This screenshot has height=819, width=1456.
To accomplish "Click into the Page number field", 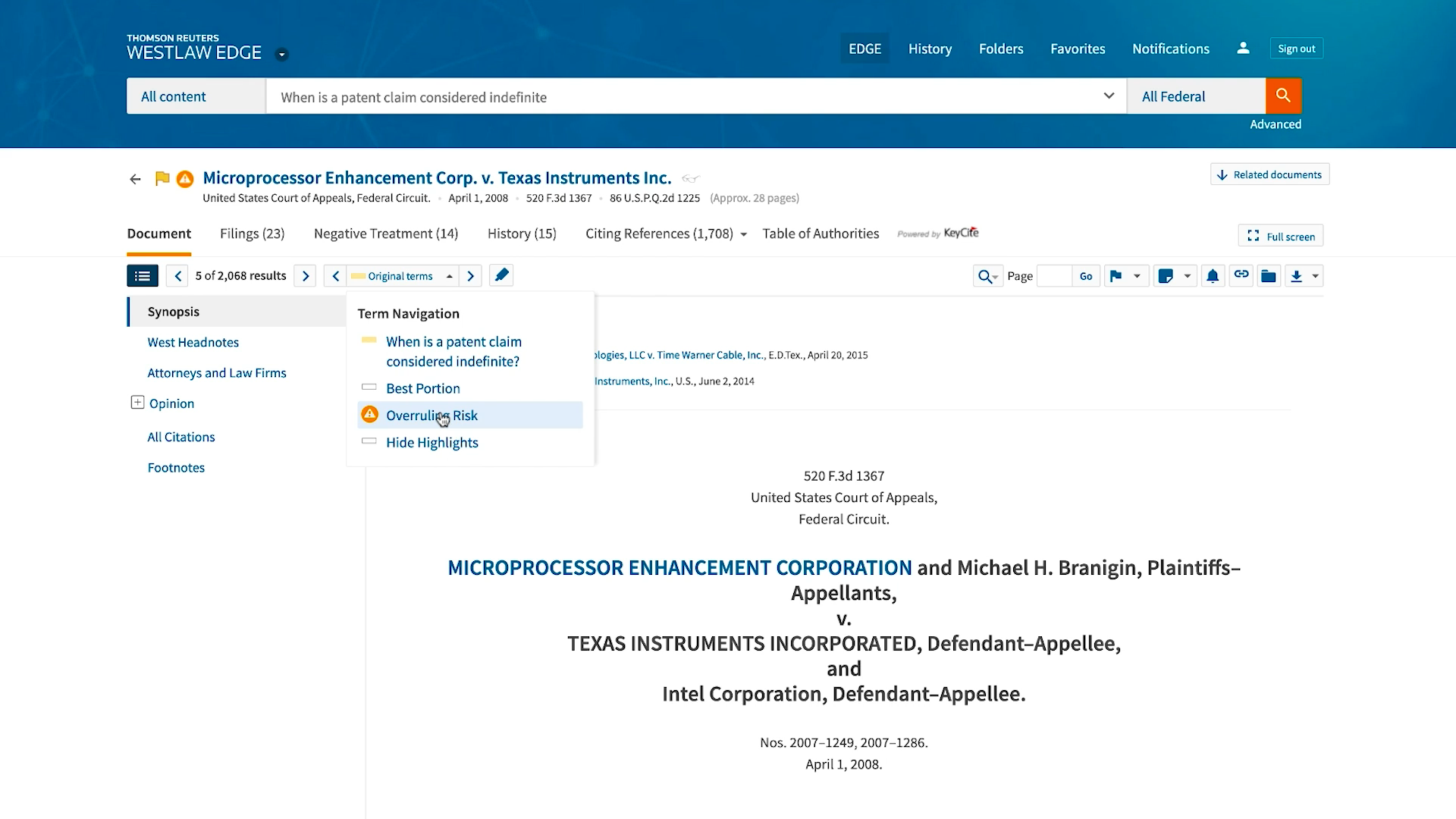I will (1053, 276).
